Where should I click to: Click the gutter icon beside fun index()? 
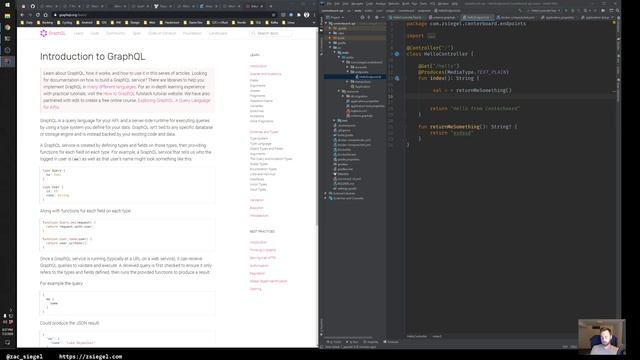point(397,78)
